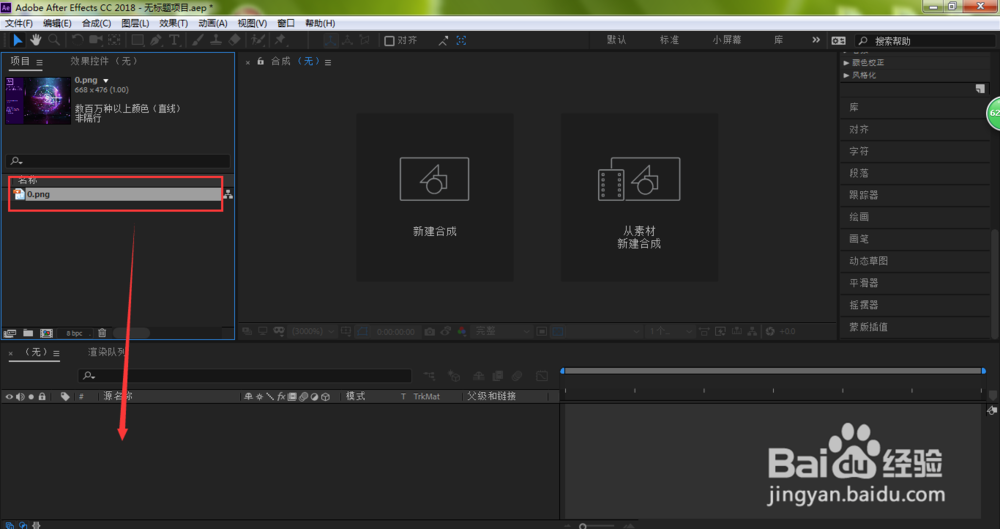The image size is (1000, 529).
Task: Select the Type text tool
Action: (x=173, y=40)
